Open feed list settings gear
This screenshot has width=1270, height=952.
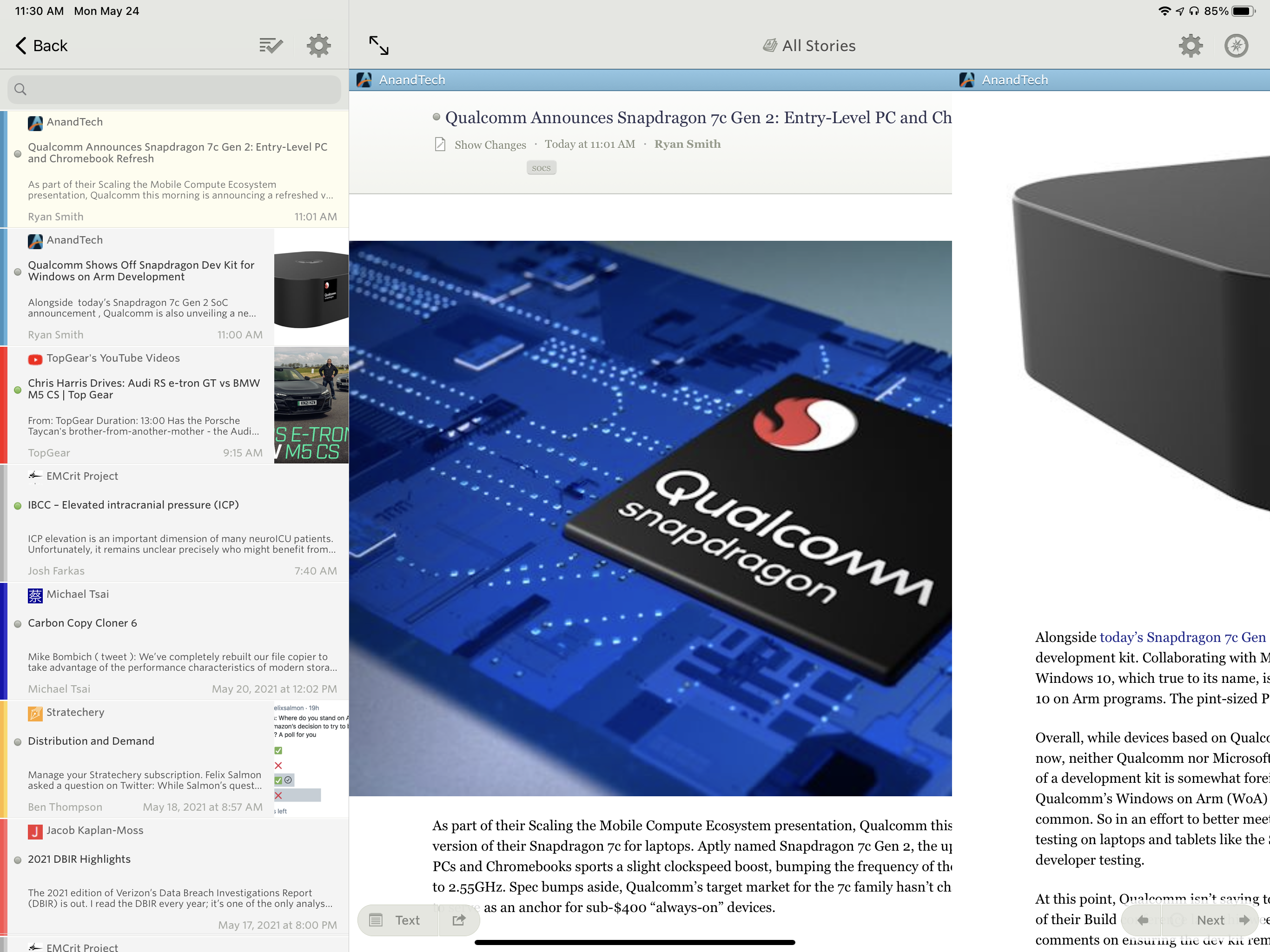pos(318,46)
